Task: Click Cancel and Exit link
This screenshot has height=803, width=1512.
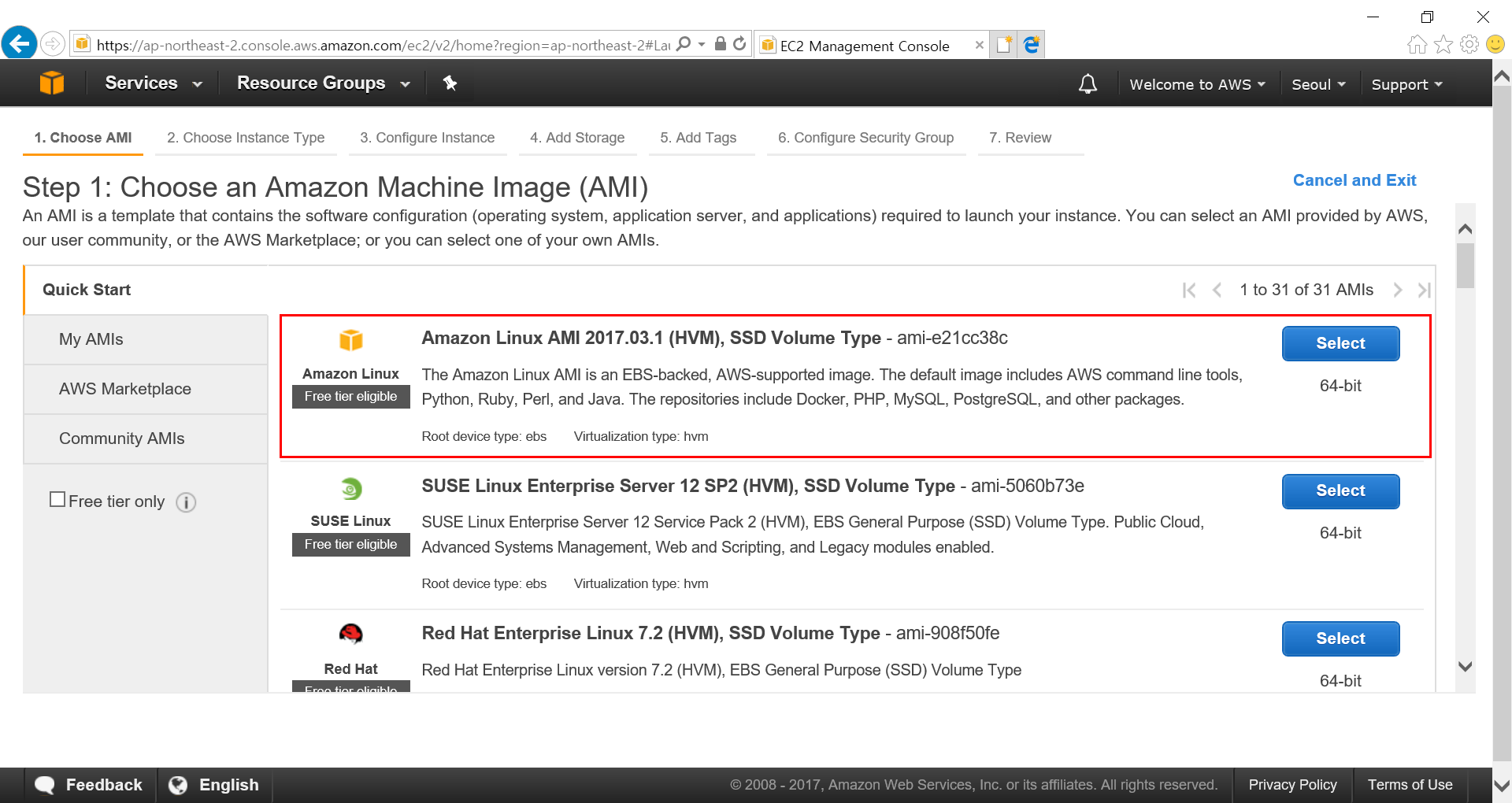Action: (1354, 180)
